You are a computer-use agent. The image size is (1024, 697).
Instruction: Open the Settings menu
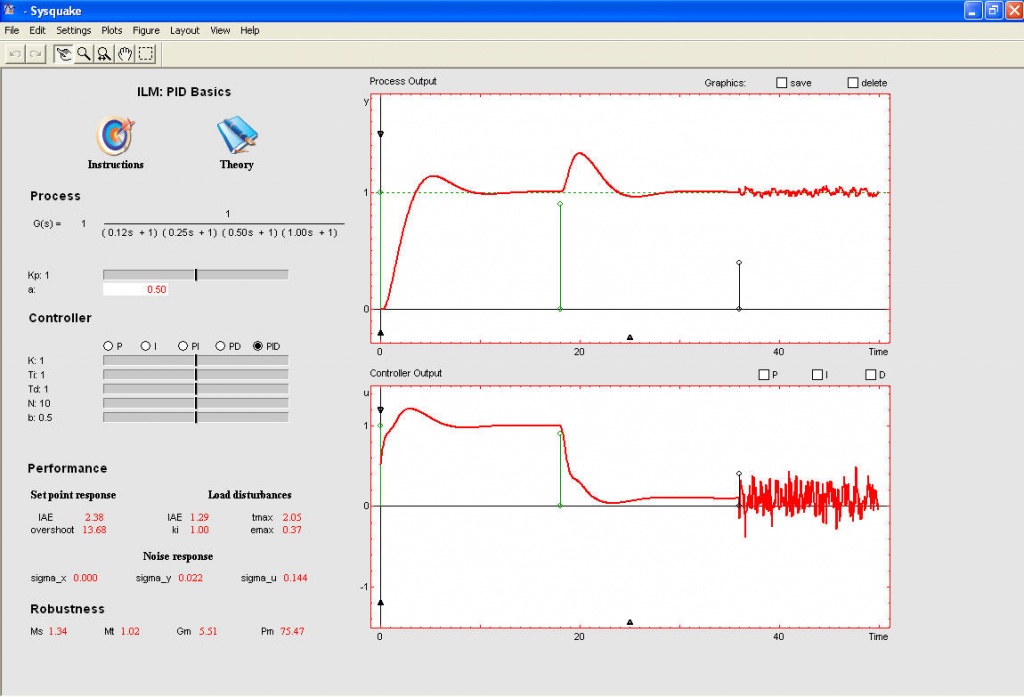click(73, 30)
